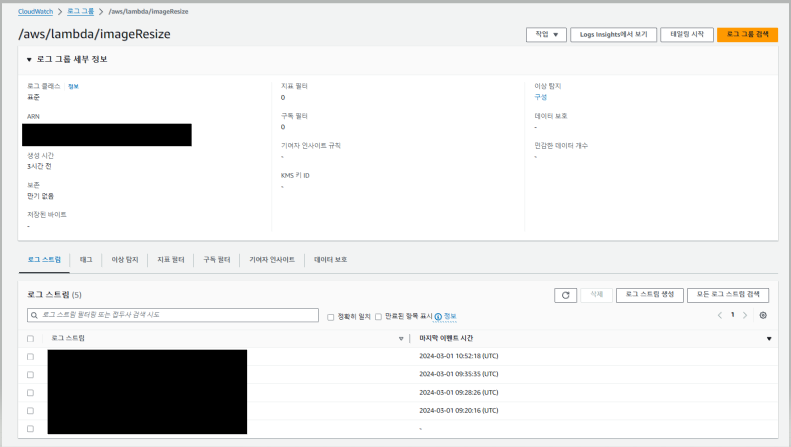Viewport: 791px width, 447px height.
Task: Select all log streams header checkbox
Action: coord(30,339)
